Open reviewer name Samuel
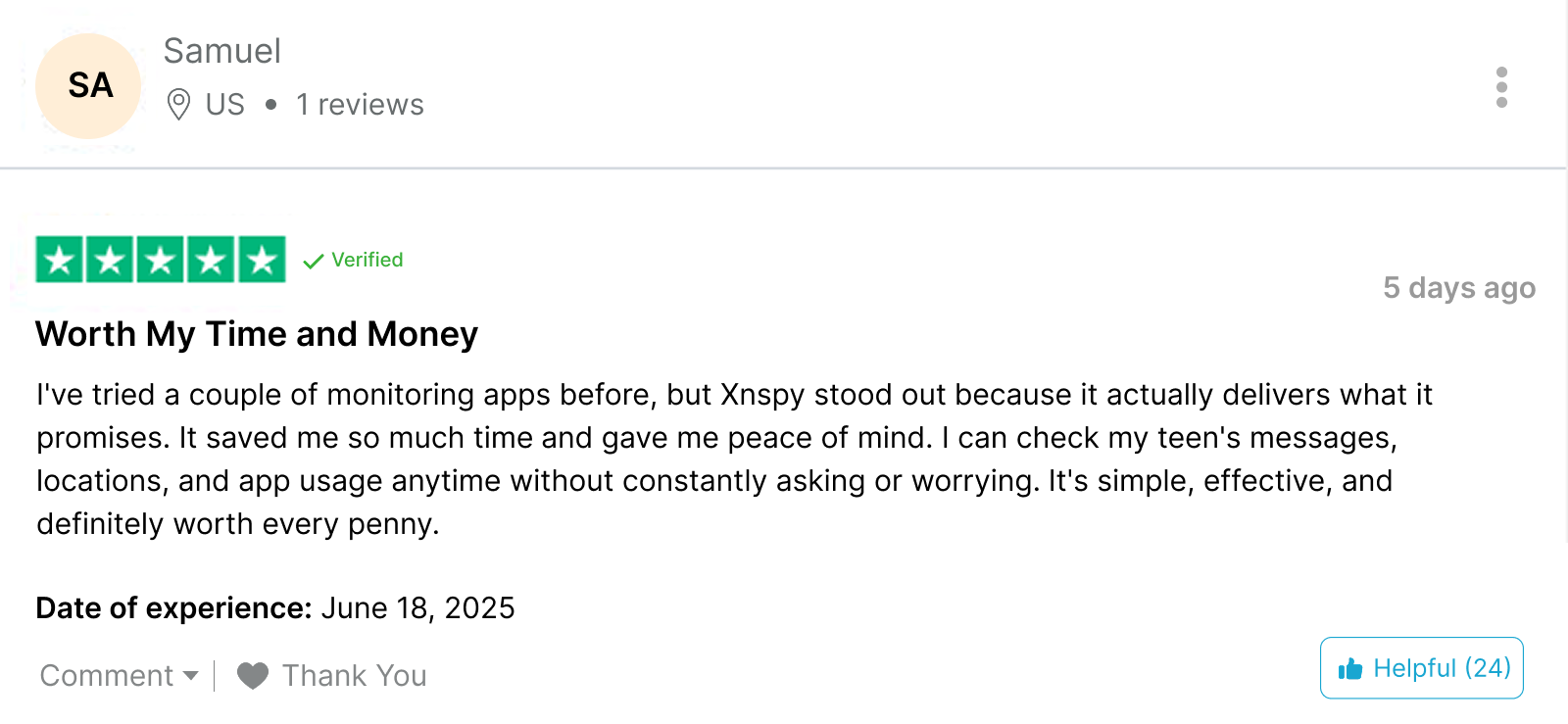Viewport: 1568px width, 724px height. (x=222, y=51)
